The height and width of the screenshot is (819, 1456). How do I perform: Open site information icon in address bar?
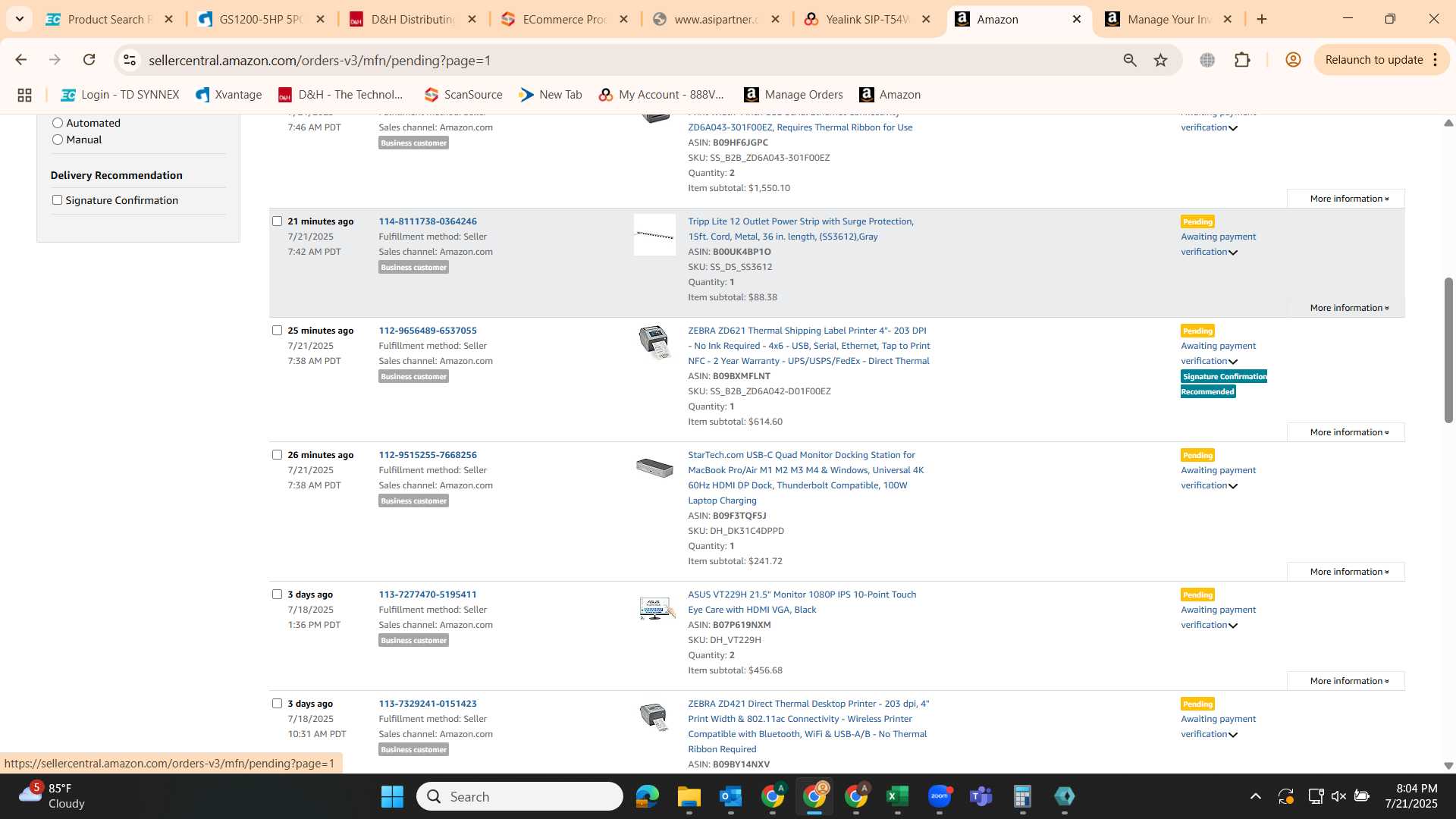pos(130,60)
